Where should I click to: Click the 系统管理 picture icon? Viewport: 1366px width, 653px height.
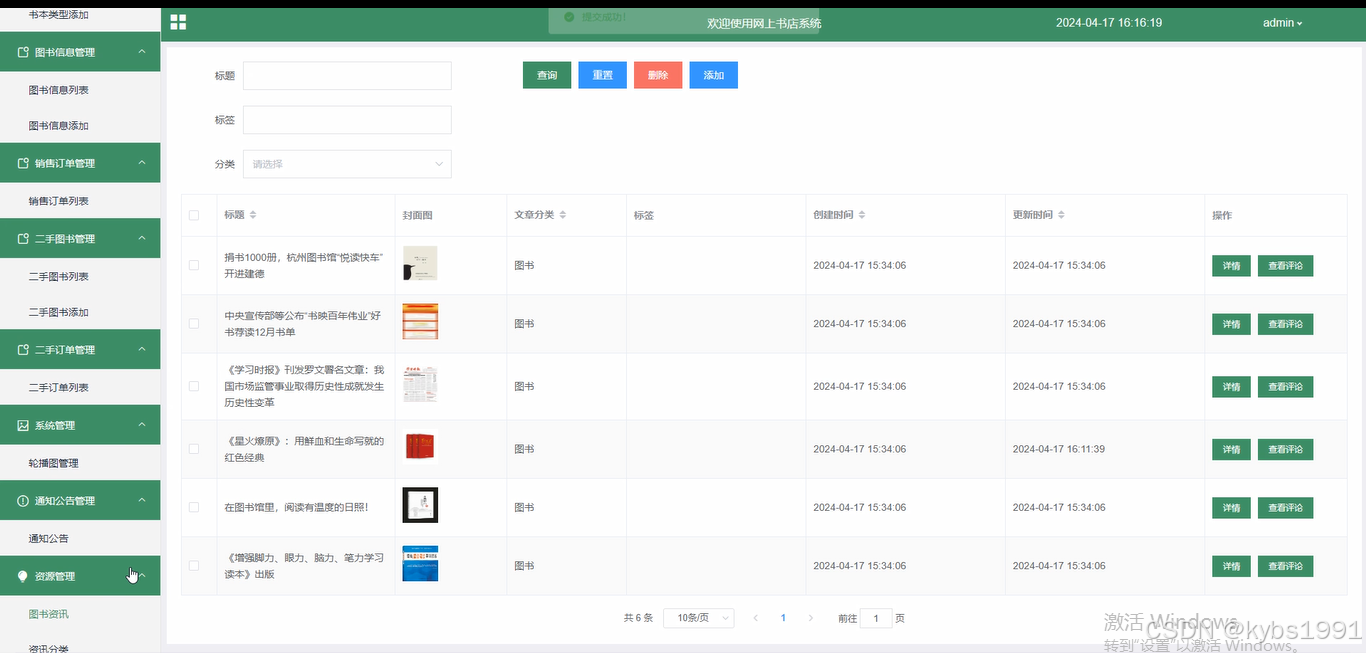(x=23, y=425)
